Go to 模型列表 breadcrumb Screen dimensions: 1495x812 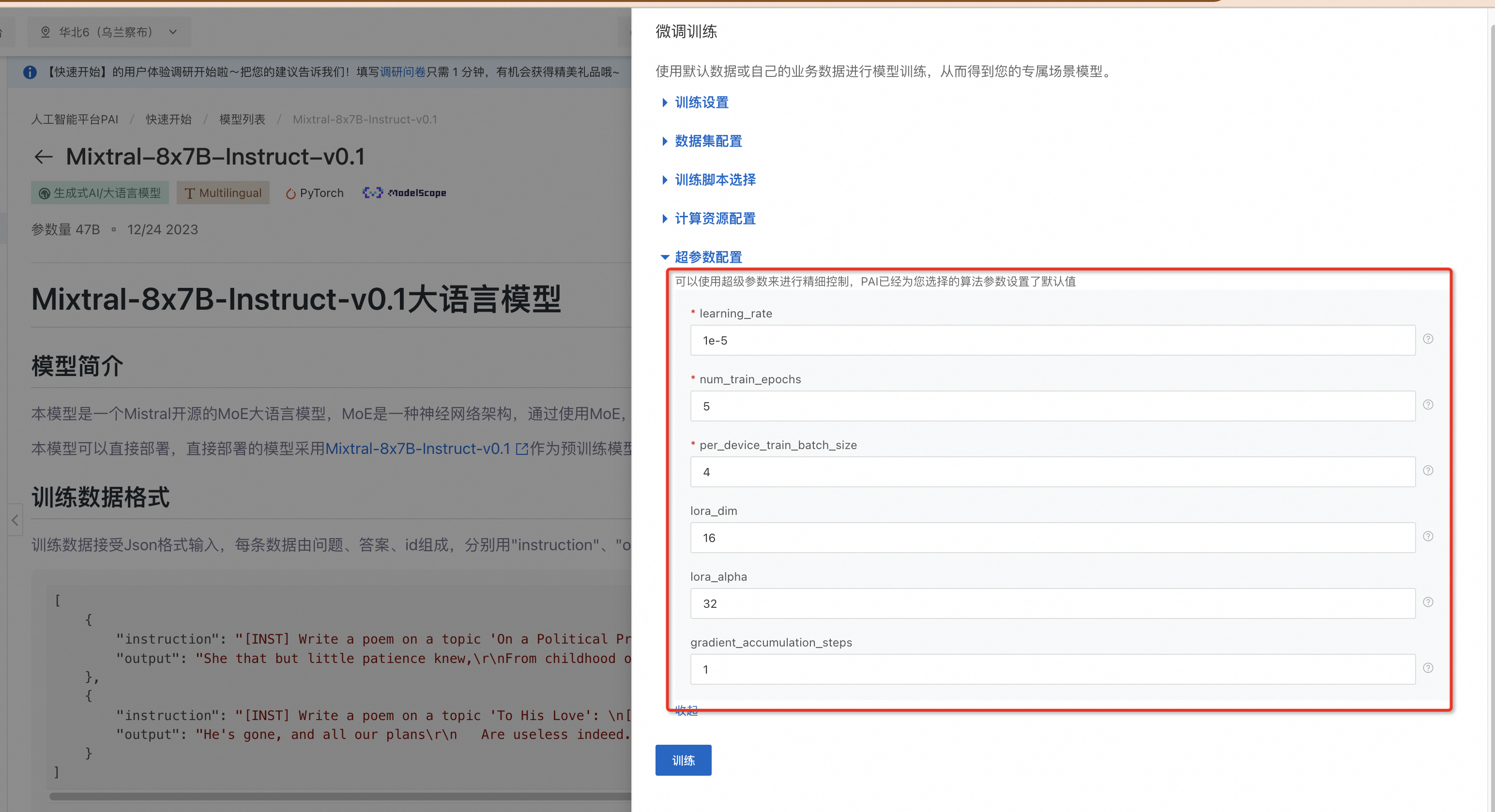(242, 120)
